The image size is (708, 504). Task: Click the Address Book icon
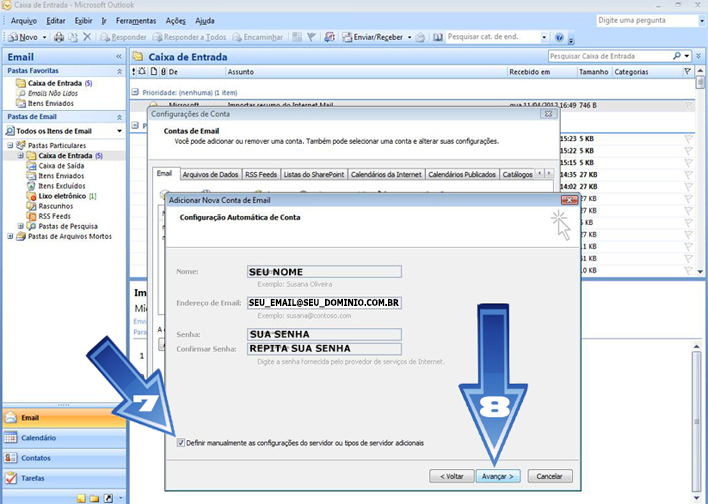(438, 37)
